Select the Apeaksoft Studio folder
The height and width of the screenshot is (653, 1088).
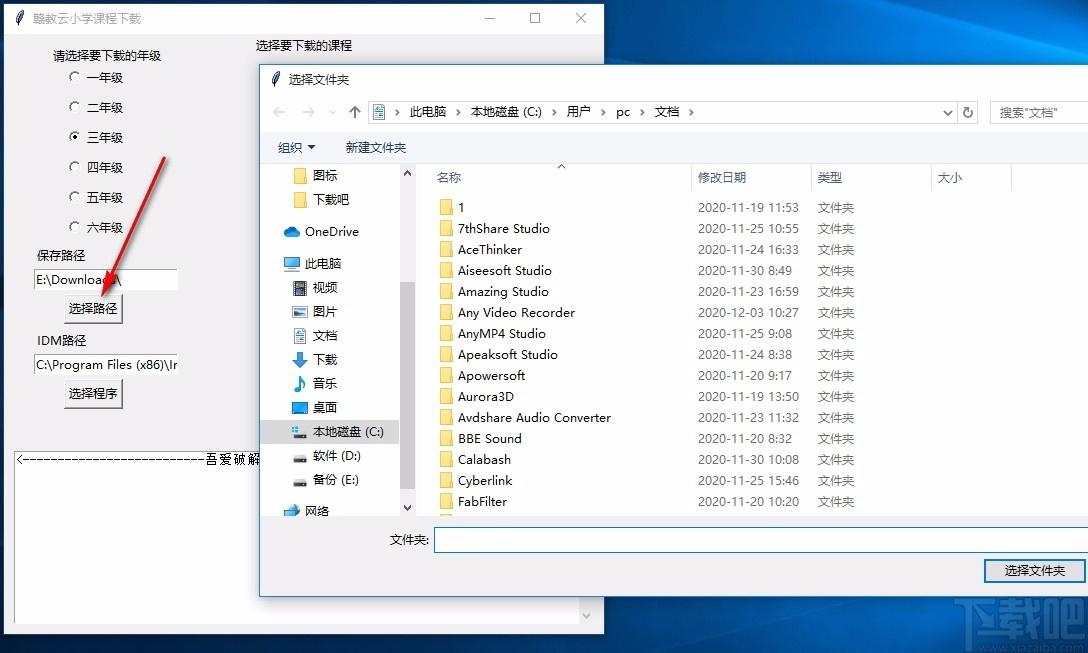click(x=507, y=355)
